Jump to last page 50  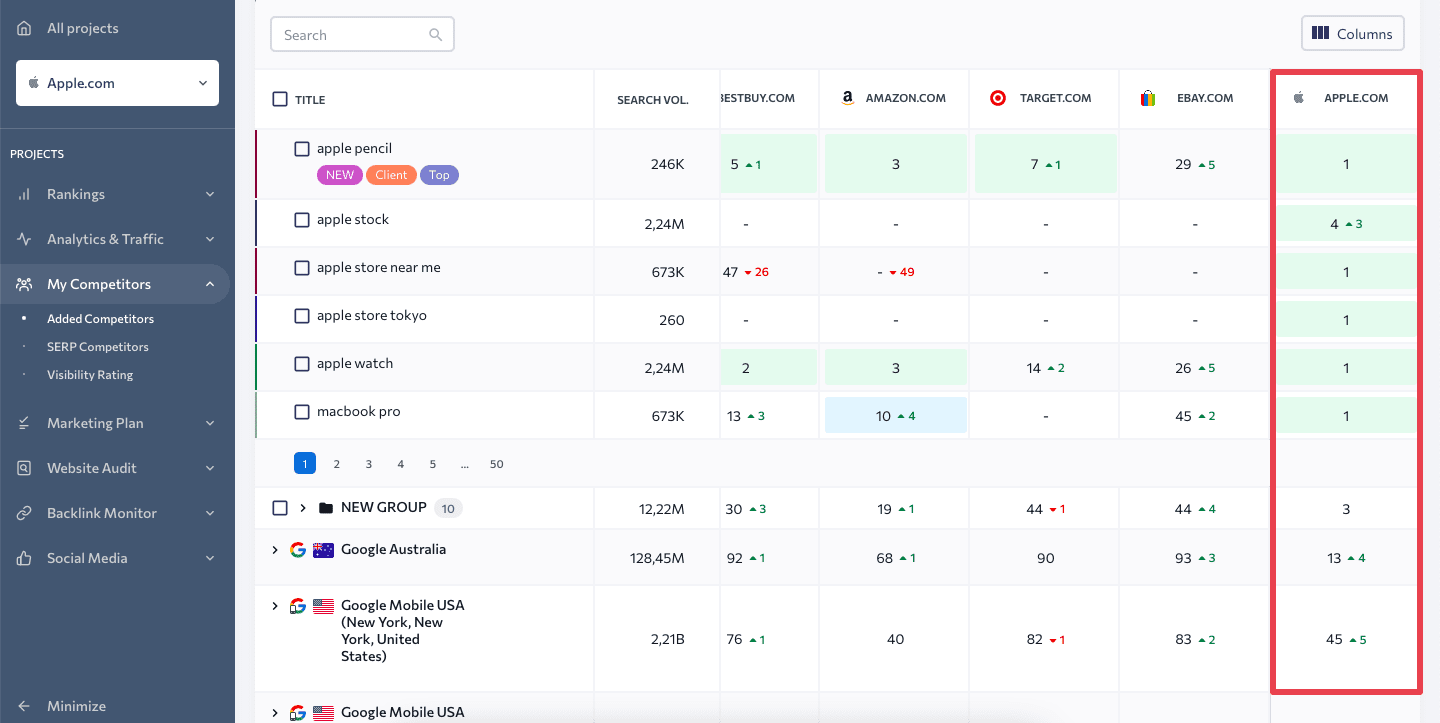(x=497, y=464)
